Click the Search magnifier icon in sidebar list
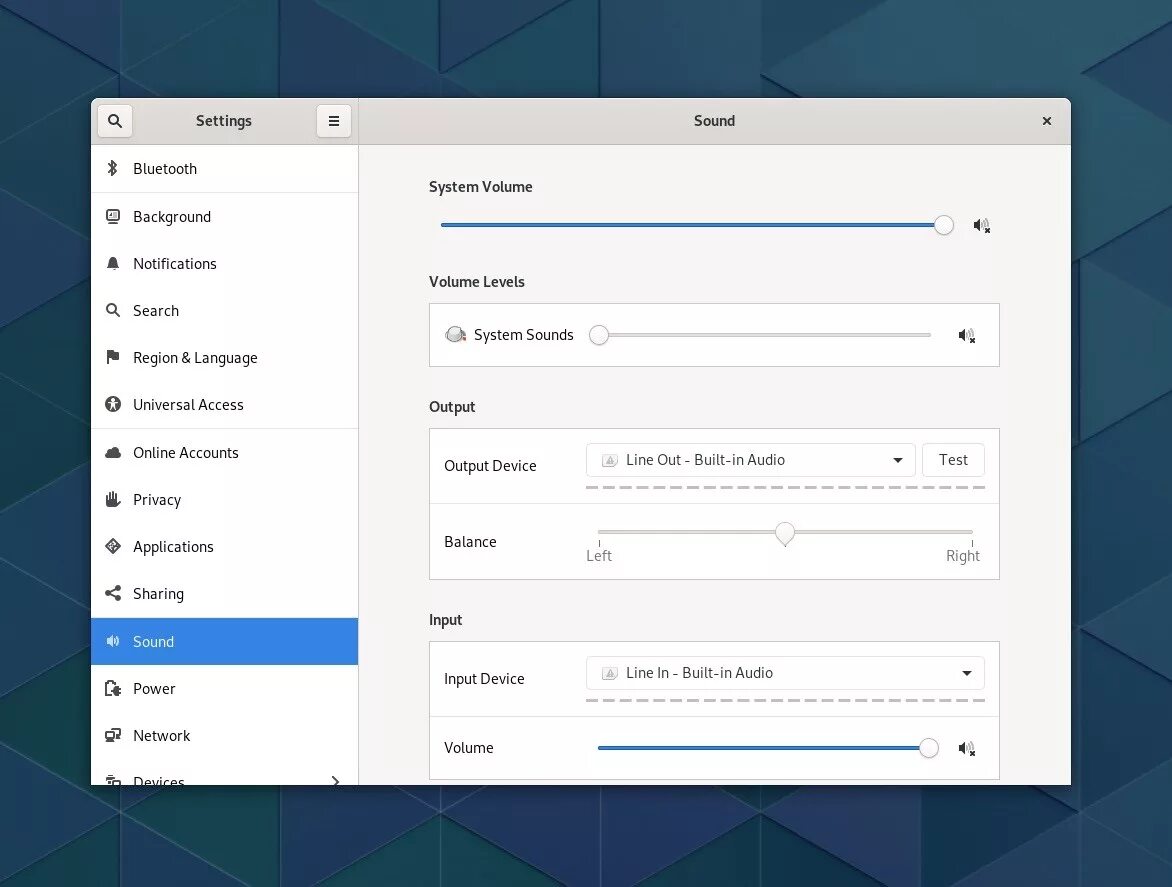 113,310
